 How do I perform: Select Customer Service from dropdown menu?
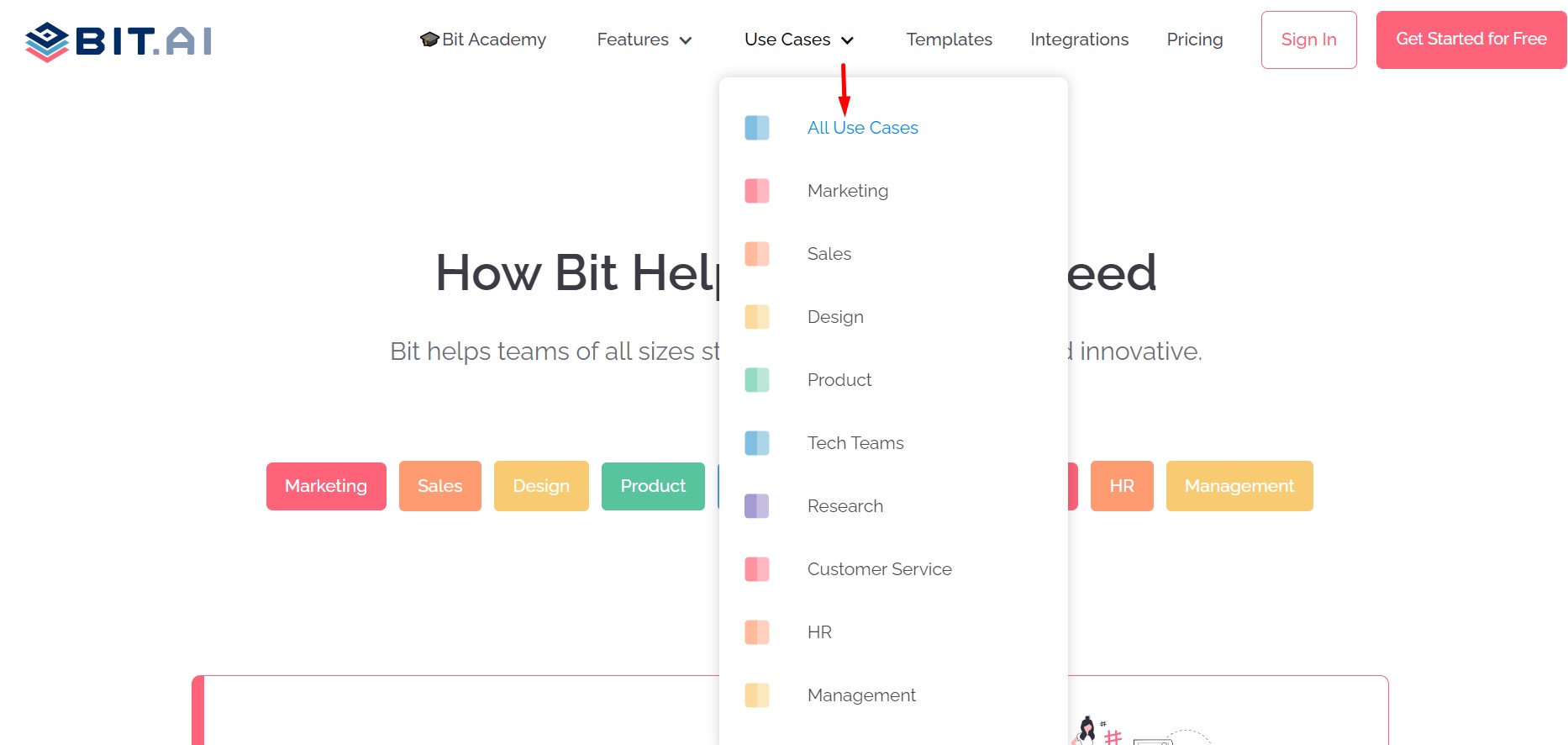pos(879,569)
